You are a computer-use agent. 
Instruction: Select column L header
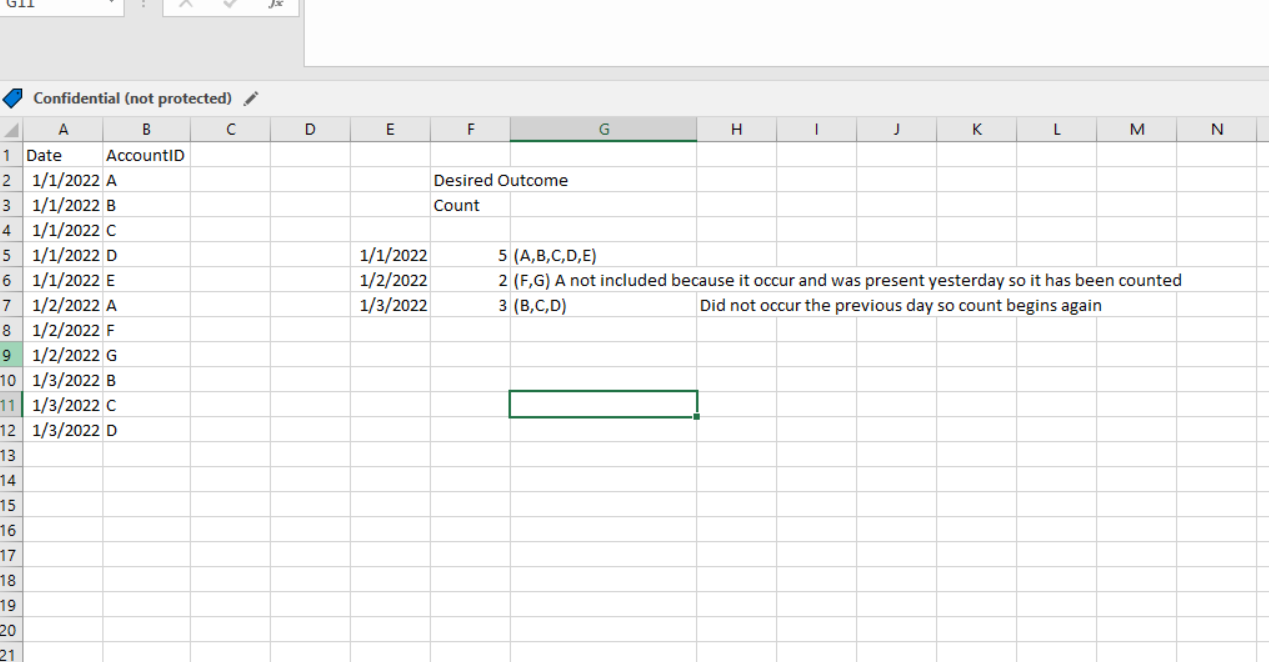pyautogui.click(x=1057, y=129)
